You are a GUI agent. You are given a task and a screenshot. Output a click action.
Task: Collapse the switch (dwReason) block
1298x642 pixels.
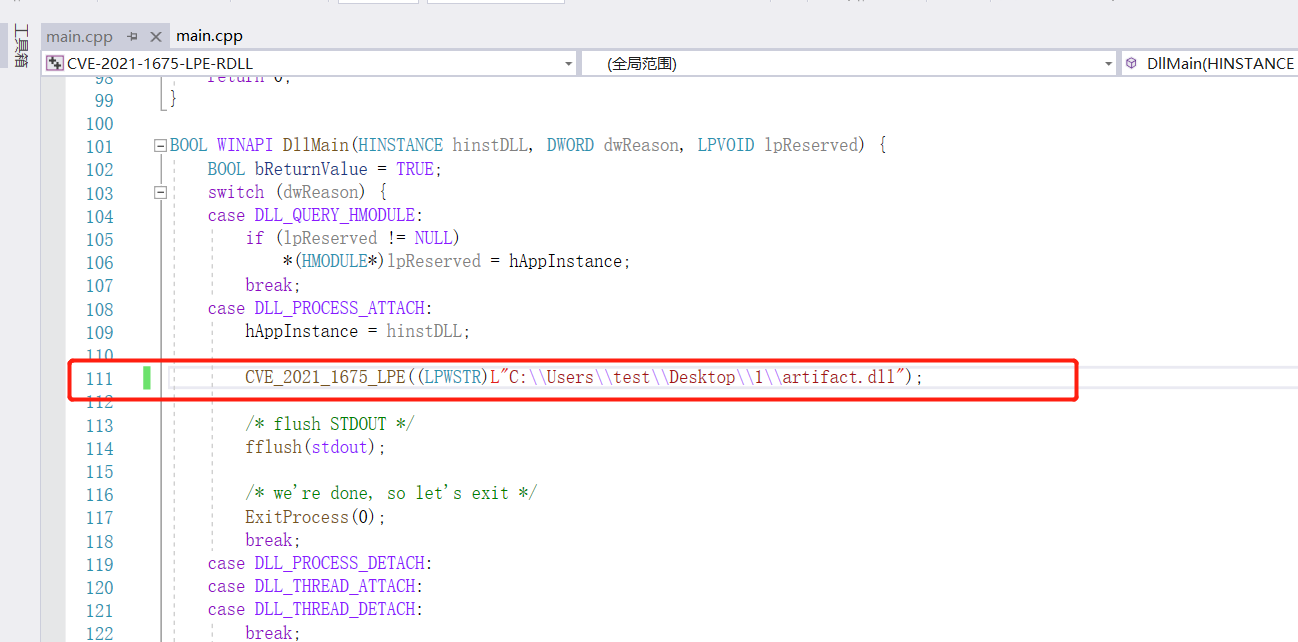tap(160, 192)
